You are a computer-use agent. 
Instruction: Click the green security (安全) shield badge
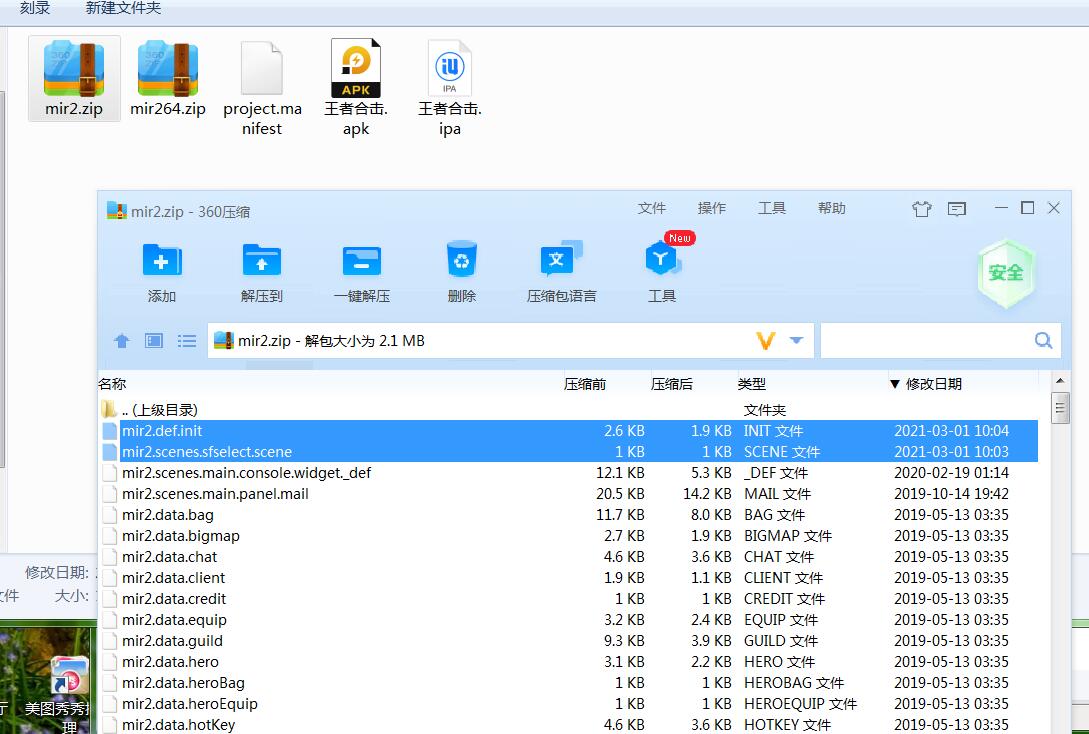[x=1005, y=272]
